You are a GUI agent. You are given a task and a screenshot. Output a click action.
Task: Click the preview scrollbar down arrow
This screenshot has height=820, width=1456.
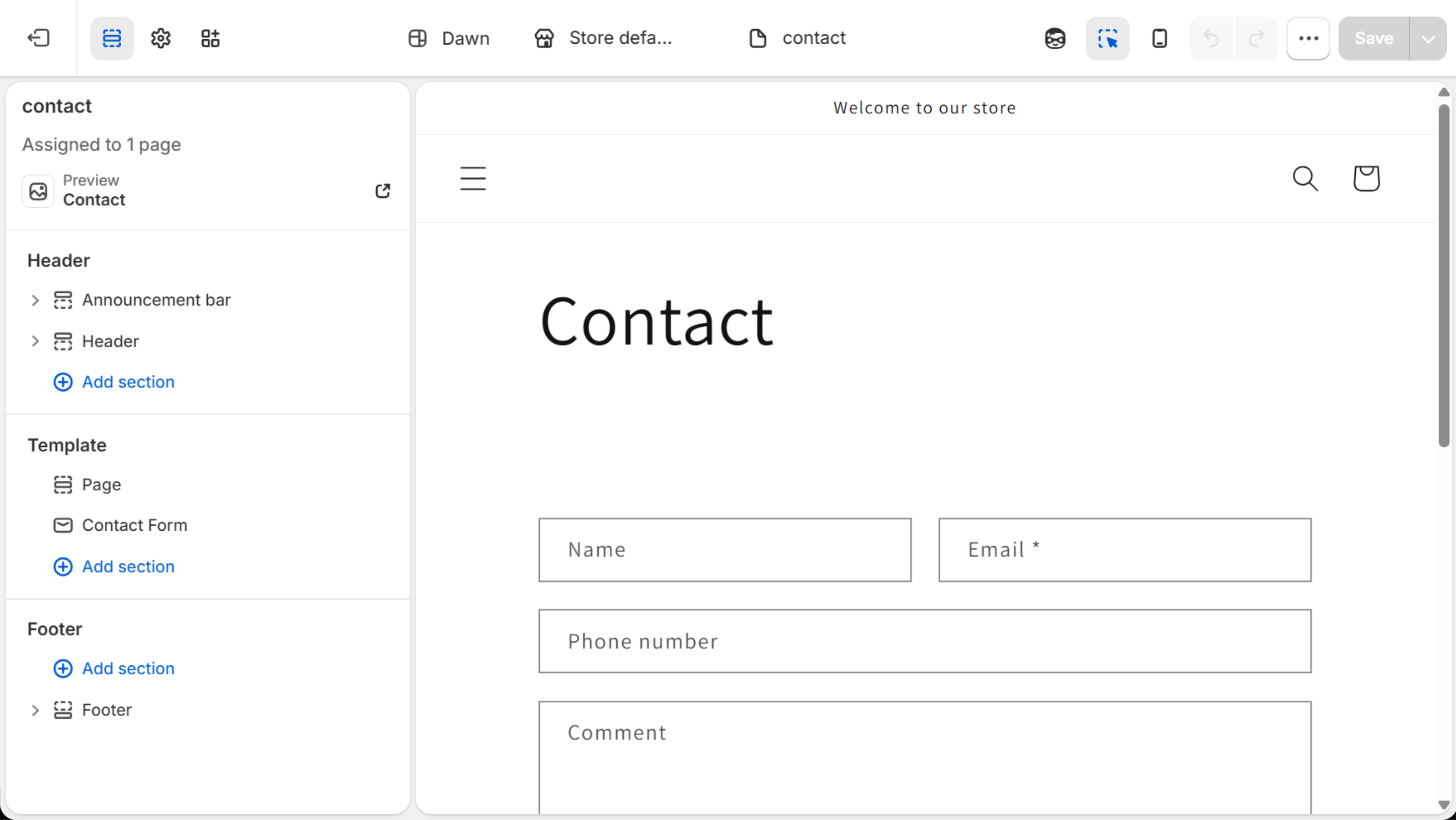point(1444,805)
